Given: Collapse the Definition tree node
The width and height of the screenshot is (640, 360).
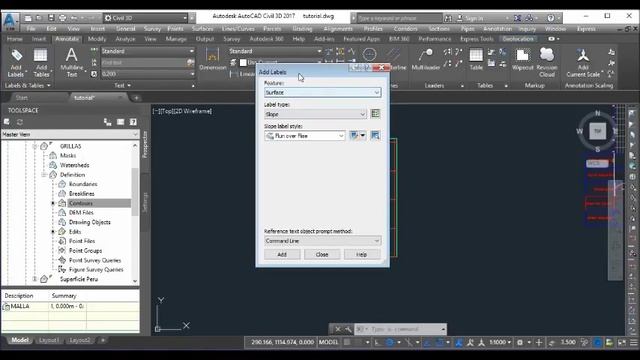Looking at the screenshot, I should pos(44,175).
